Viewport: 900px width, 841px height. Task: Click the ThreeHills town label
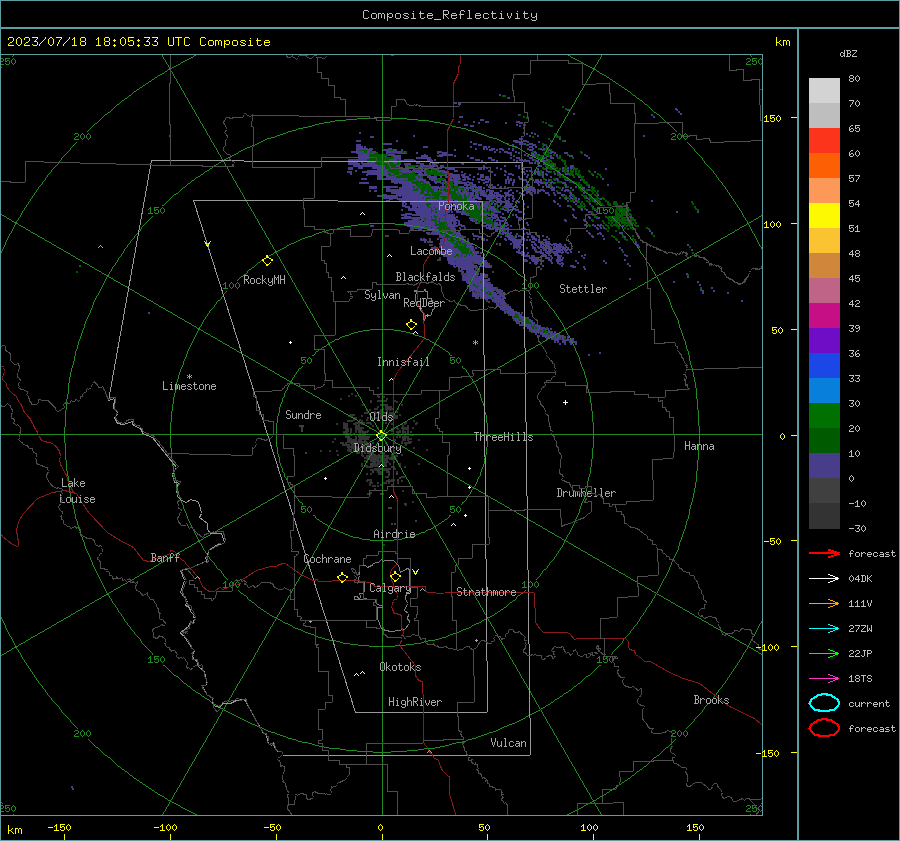503,437
